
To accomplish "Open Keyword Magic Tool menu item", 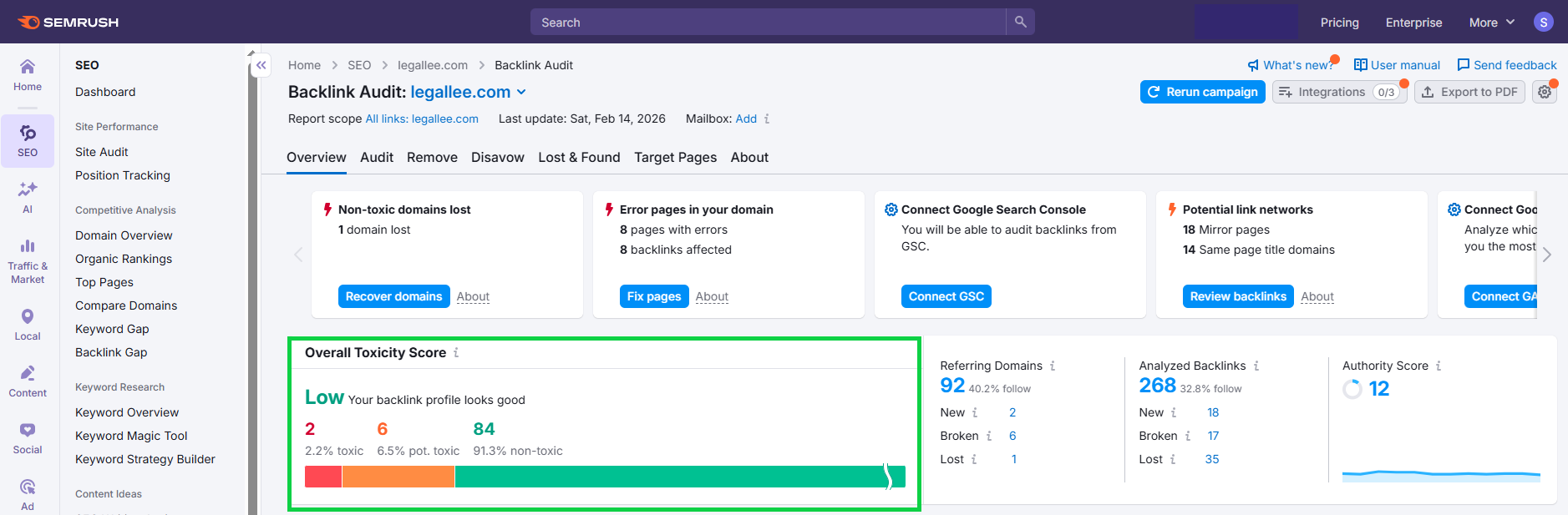I will 131,436.
